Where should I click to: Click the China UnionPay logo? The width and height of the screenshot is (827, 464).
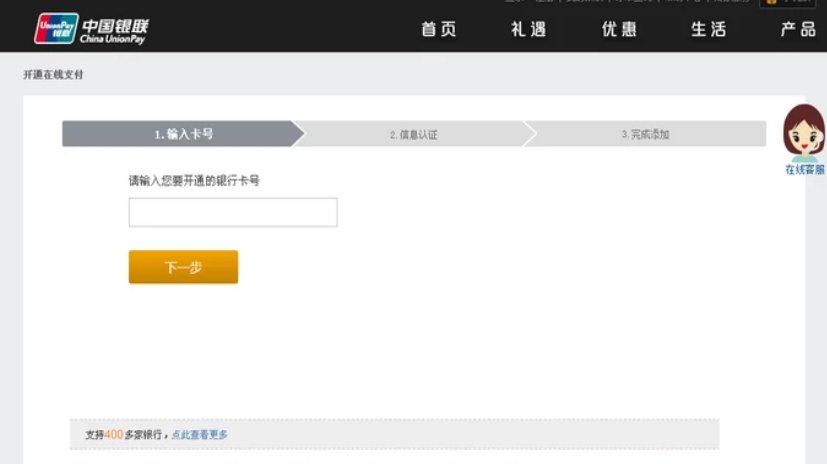click(91, 28)
